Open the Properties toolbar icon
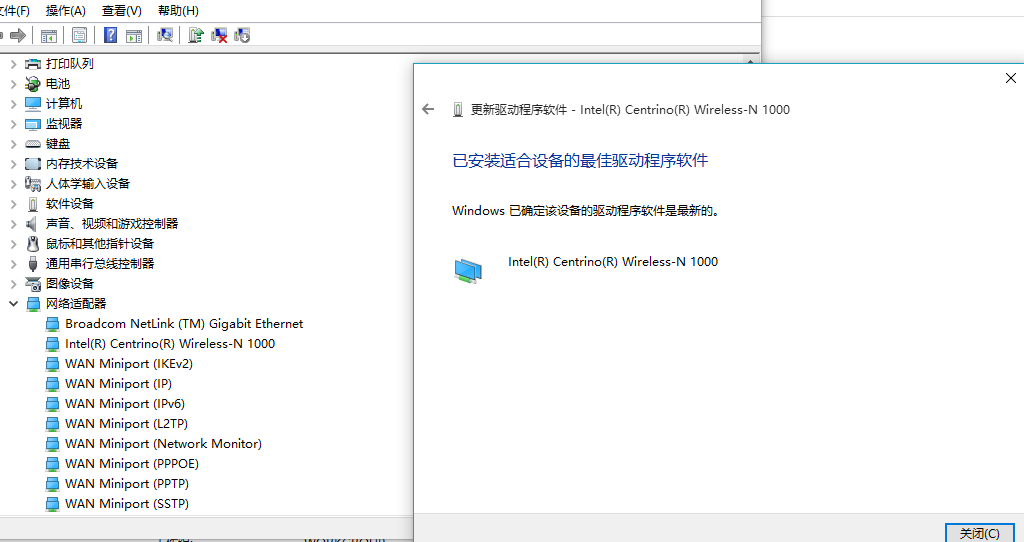 [79, 35]
